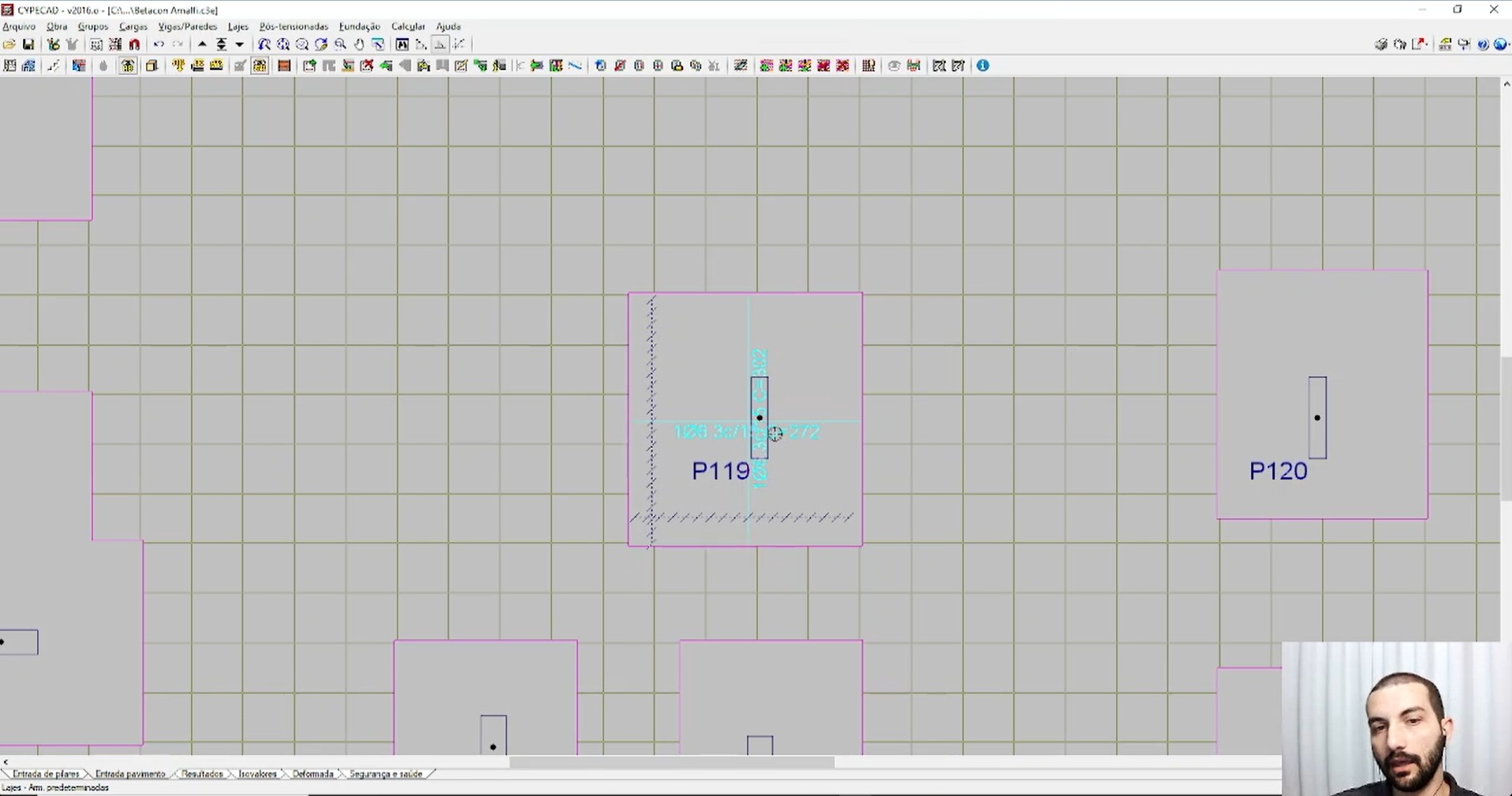The image size is (1512, 796).
Task: Select column P120 rectangle in drawing
Action: pos(1317,417)
